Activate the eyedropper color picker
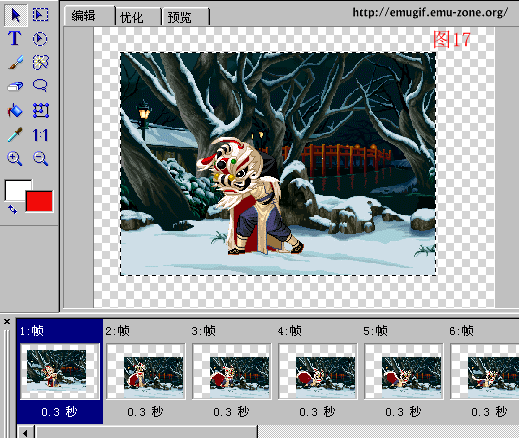This screenshot has height=438, width=519. coord(15,135)
